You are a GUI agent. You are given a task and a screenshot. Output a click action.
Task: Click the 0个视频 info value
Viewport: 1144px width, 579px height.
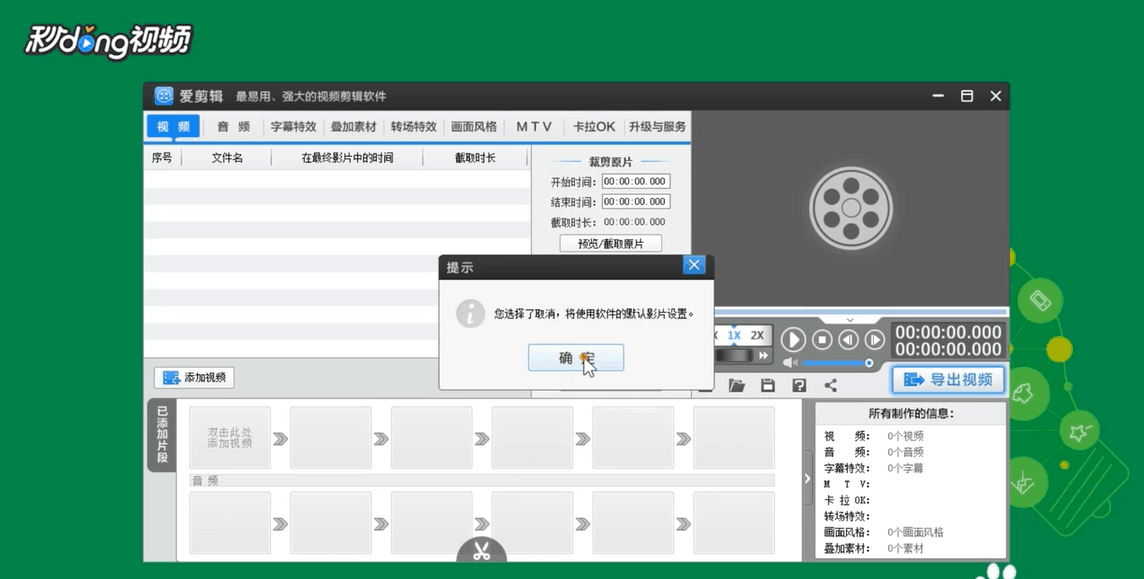coord(905,436)
